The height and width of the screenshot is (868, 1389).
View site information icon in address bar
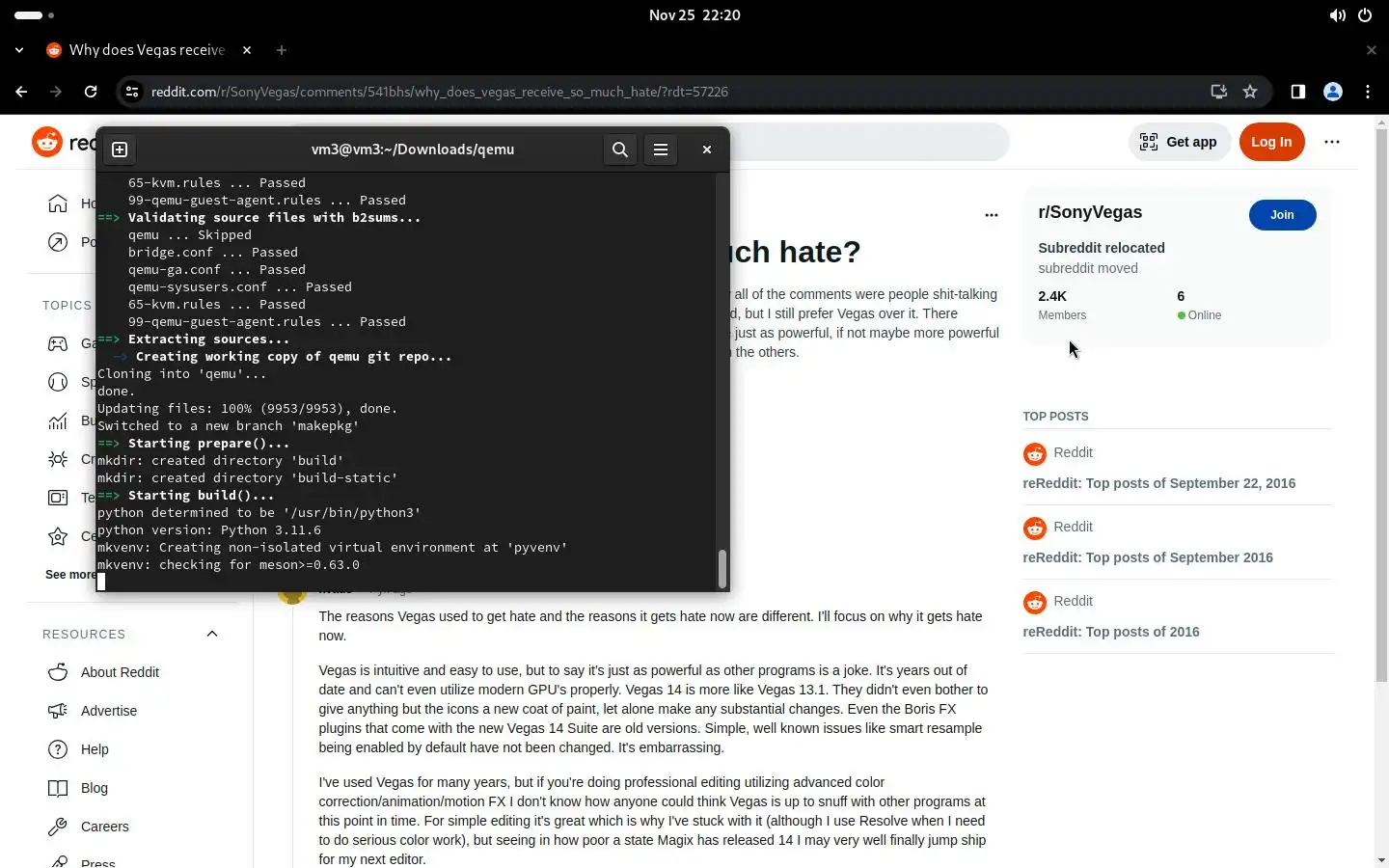point(133,92)
